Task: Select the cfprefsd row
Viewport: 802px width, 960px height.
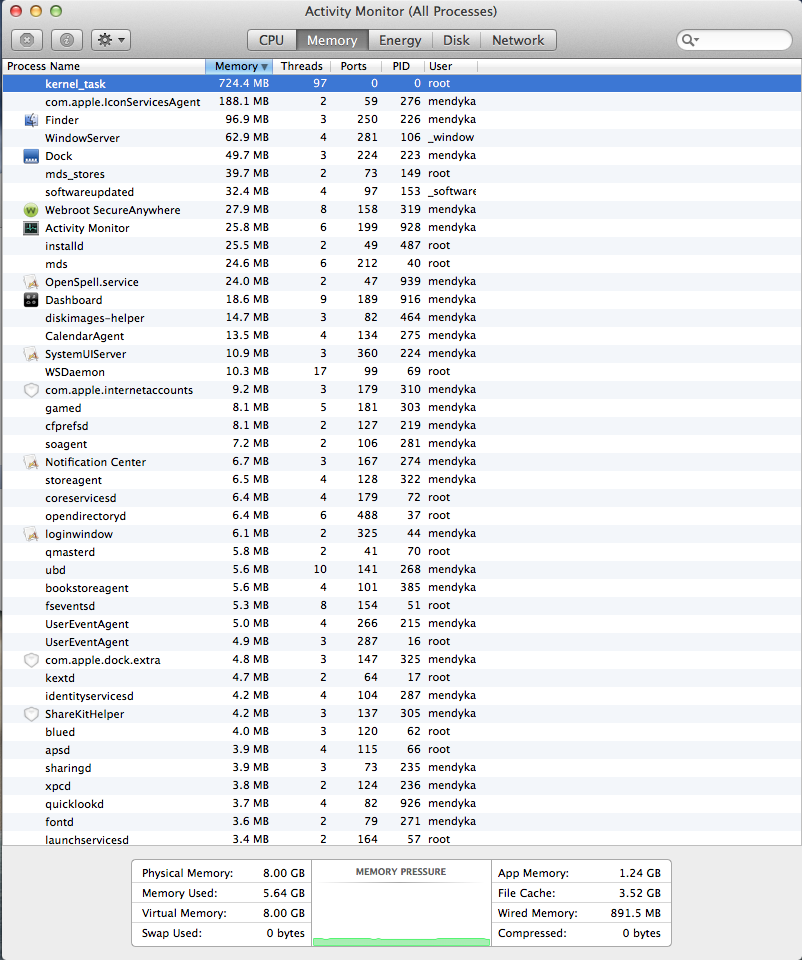Action: pos(402,426)
